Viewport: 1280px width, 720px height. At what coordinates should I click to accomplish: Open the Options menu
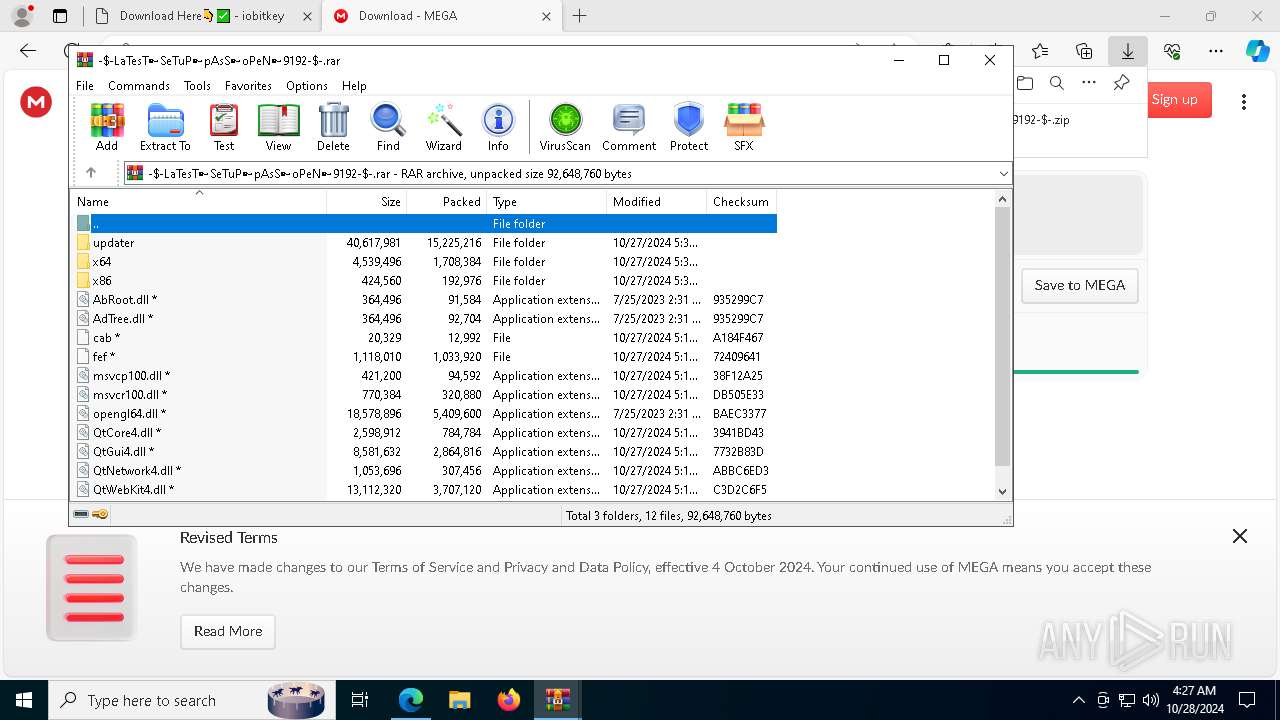pyautogui.click(x=307, y=86)
